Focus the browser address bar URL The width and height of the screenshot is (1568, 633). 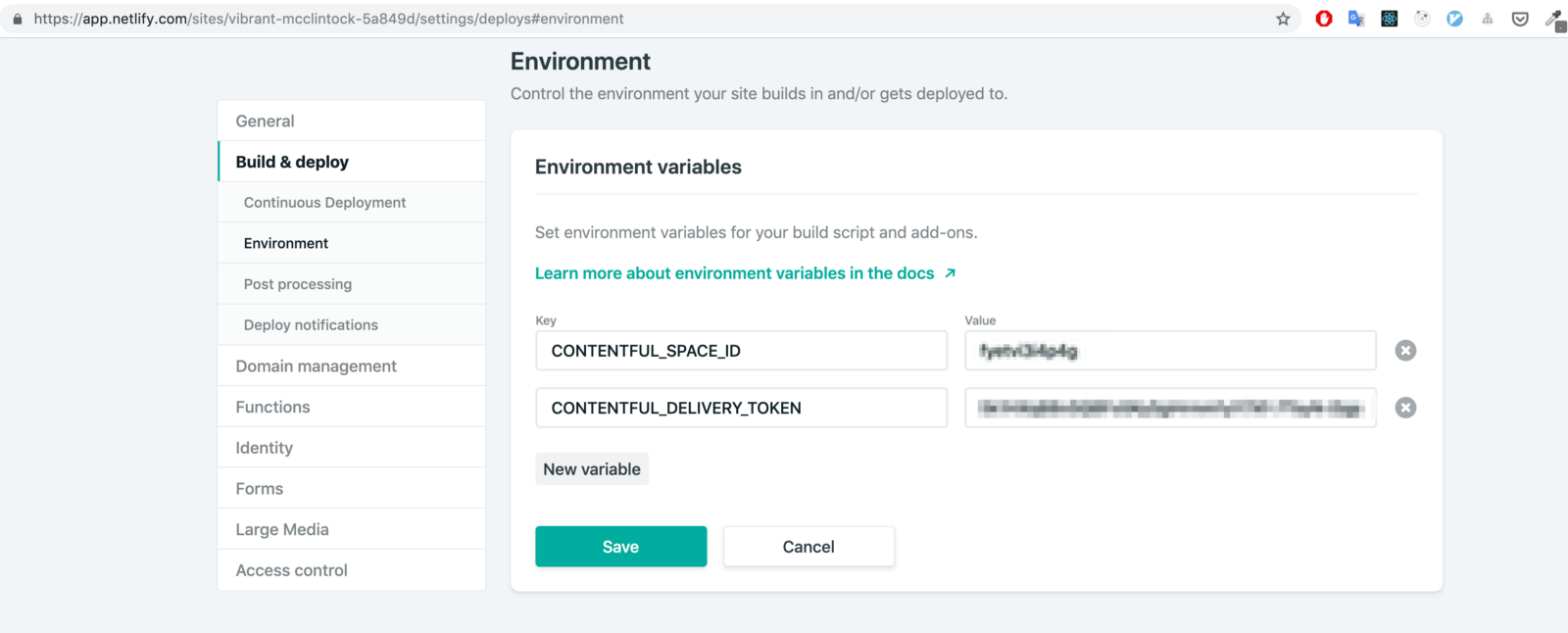coord(328,19)
